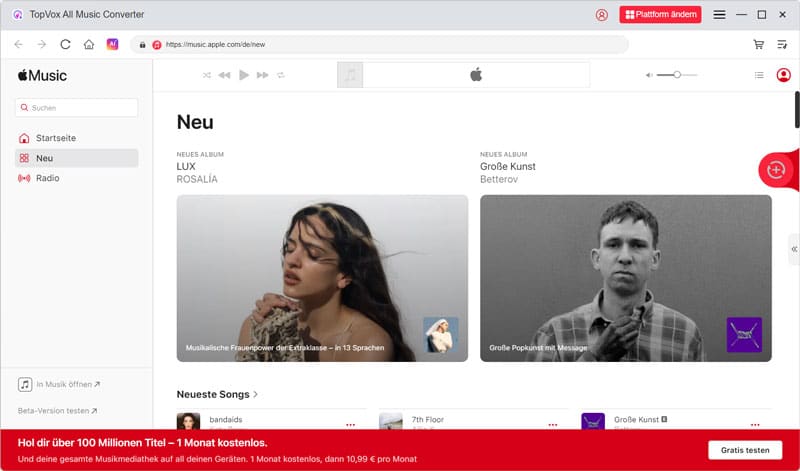Click the 7th Floor song cover
The width and height of the screenshot is (800, 471).
click(x=391, y=421)
